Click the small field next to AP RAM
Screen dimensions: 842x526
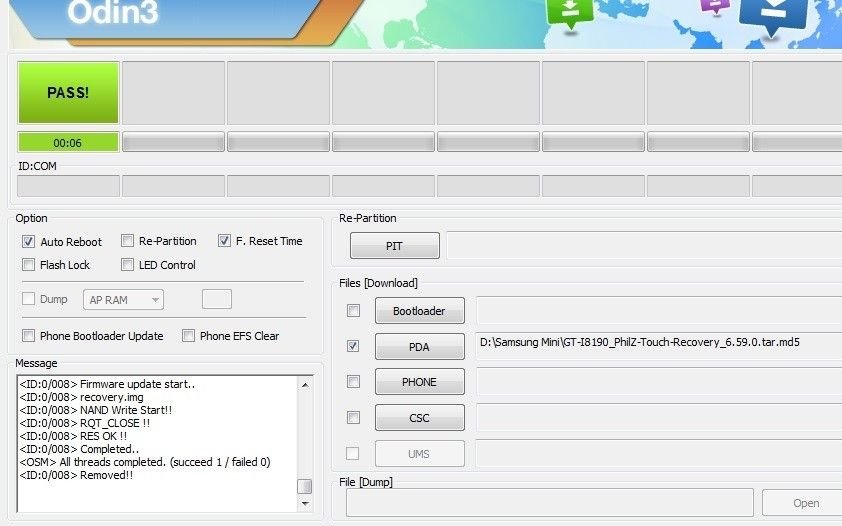pos(217,299)
